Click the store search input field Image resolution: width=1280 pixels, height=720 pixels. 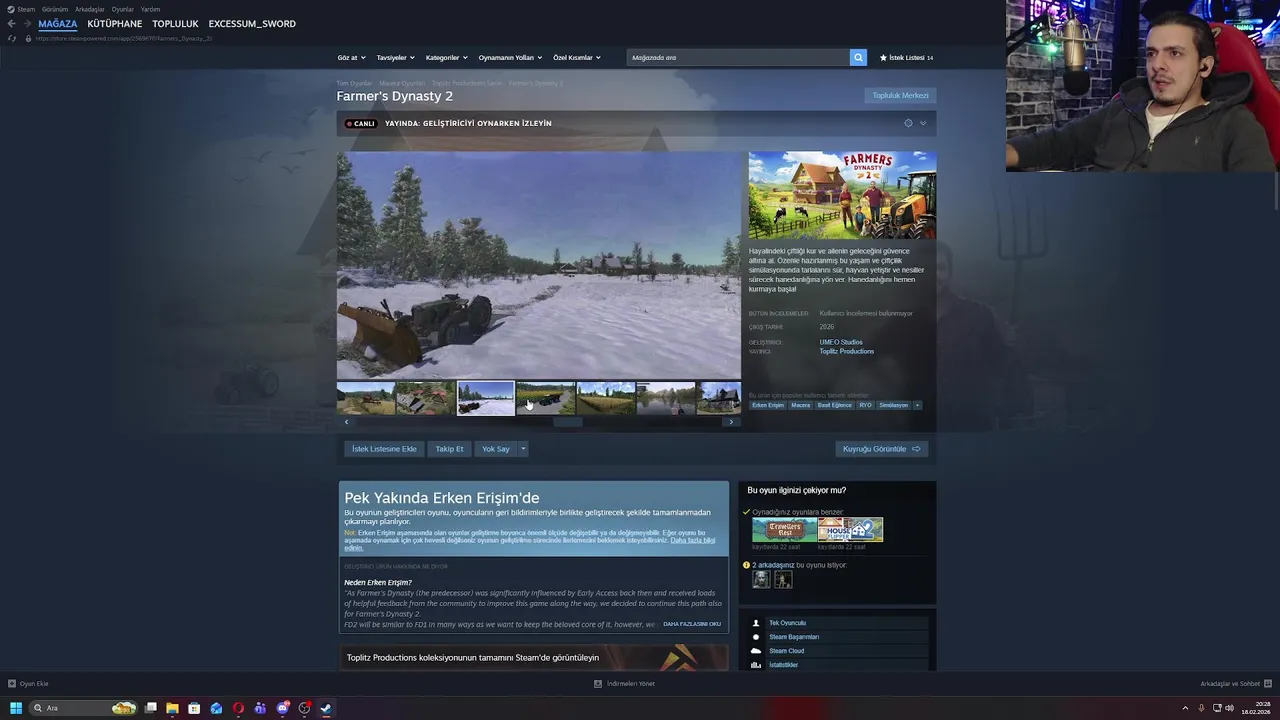coord(738,57)
